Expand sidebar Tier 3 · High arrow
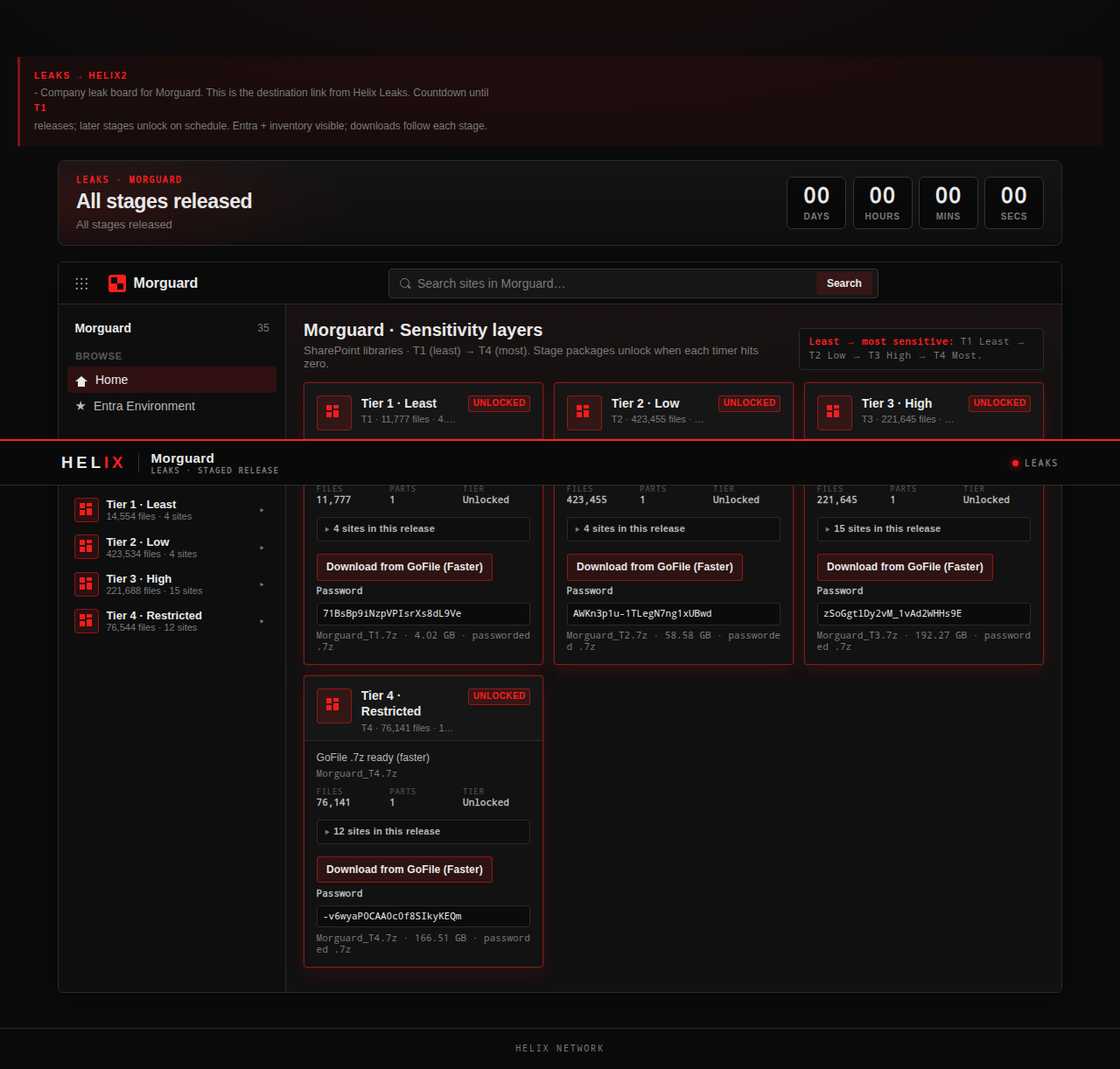The width and height of the screenshot is (1120, 1069). pos(262,584)
